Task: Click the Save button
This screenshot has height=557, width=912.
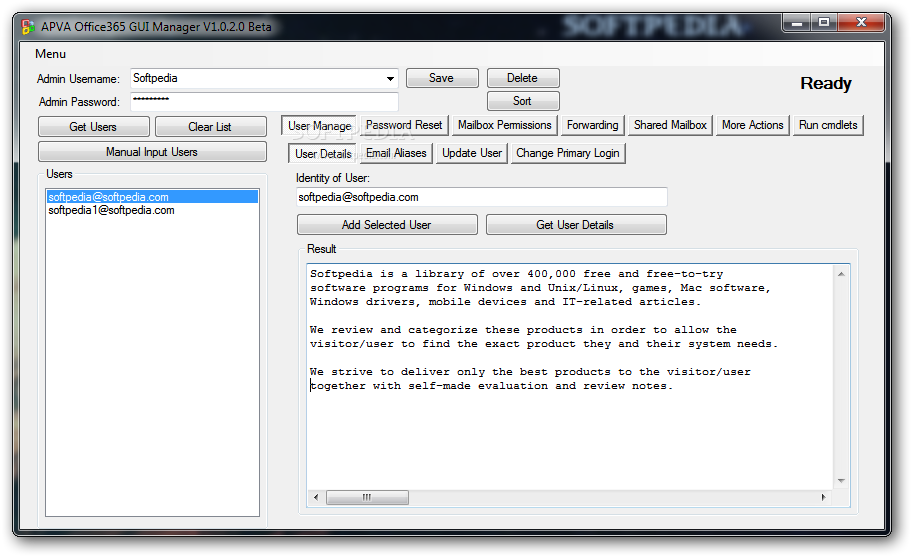Action: (x=442, y=78)
